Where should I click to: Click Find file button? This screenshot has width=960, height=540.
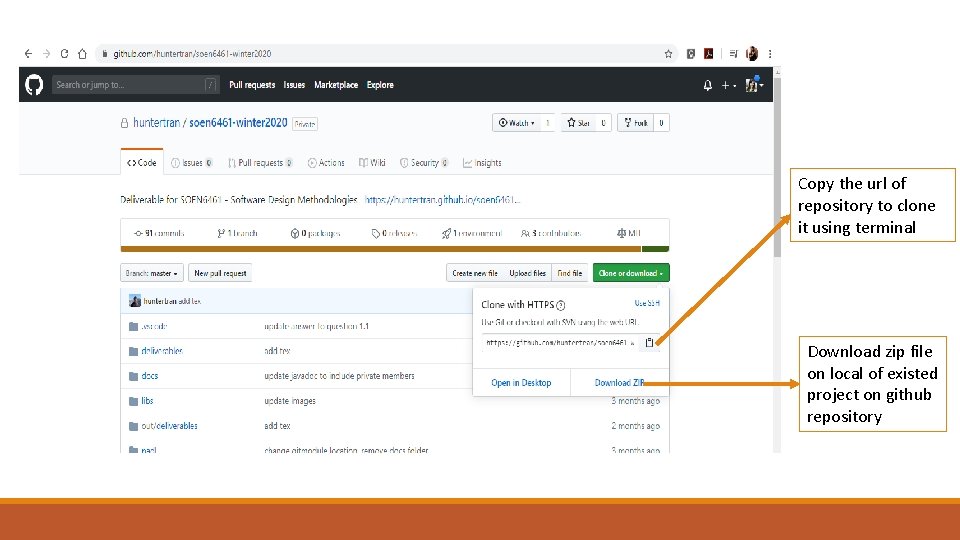(569, 273)
